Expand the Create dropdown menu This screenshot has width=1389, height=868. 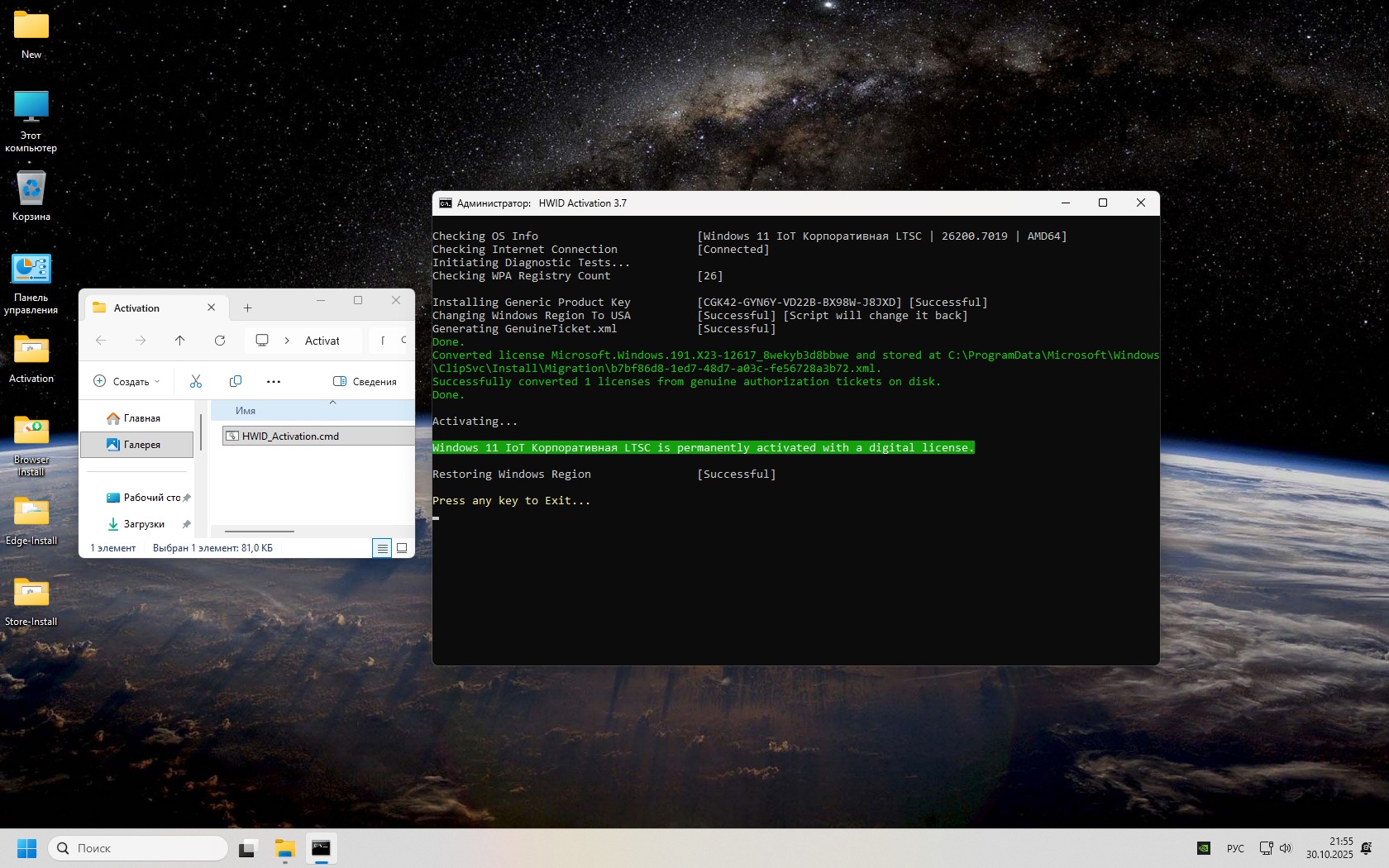point(126,381)
